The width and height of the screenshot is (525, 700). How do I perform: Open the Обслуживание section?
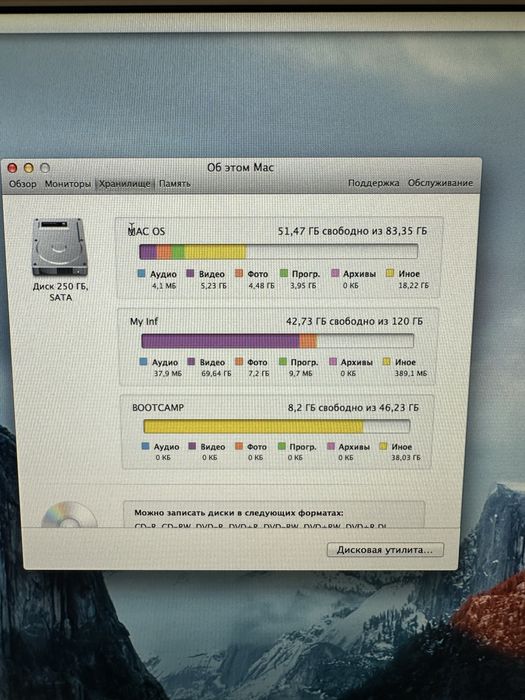(x=440, y=183)
